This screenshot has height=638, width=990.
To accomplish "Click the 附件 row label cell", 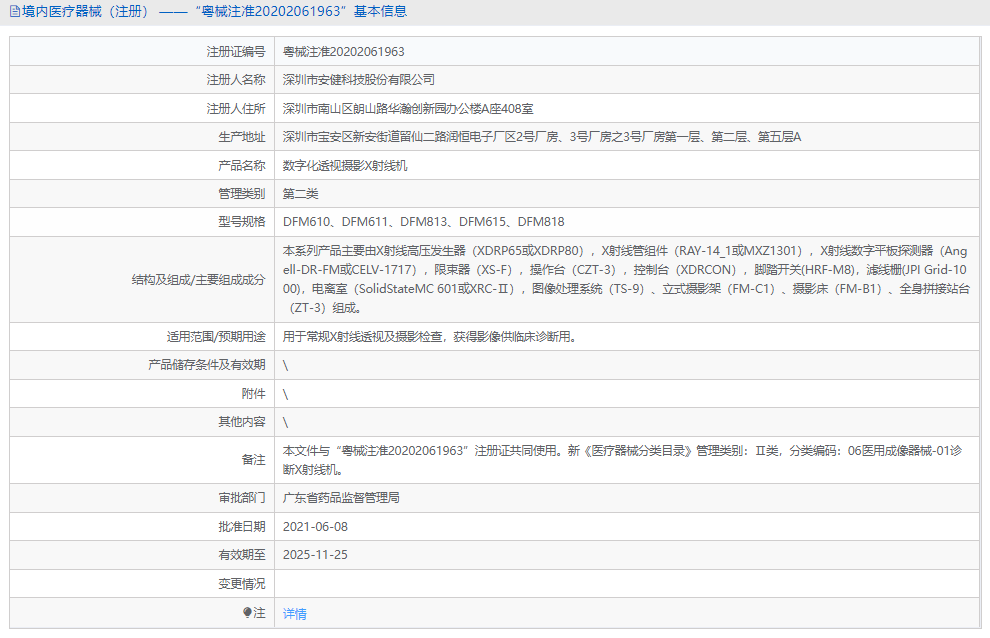I will coord(255,393).
